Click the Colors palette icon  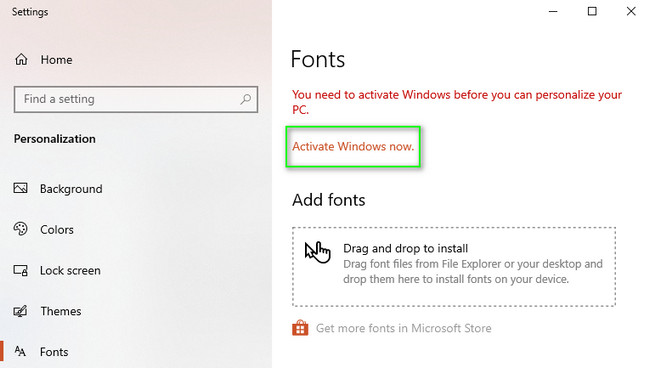20,229
